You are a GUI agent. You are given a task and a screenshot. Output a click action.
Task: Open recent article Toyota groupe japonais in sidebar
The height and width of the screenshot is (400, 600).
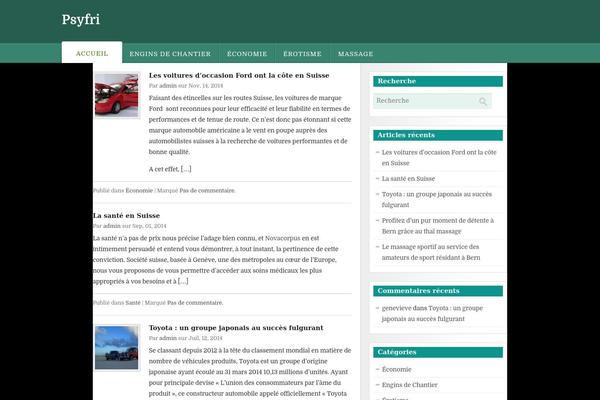pyautogui.click(x=437, y=199)
